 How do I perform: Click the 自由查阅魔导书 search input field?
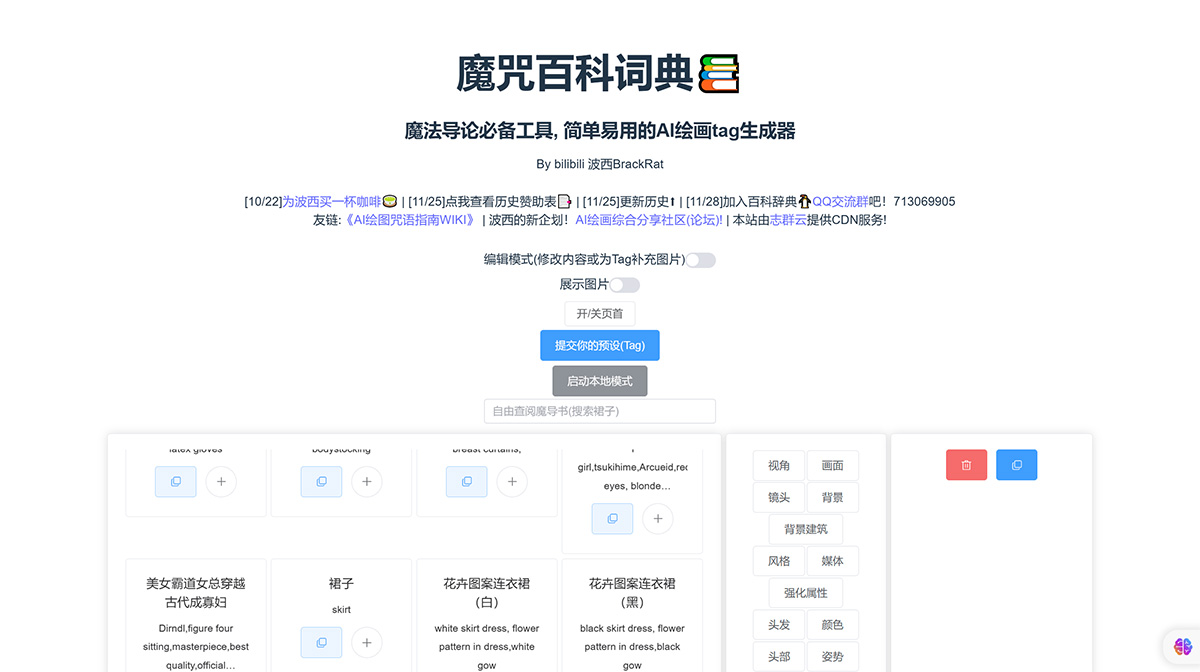click(599, 411)
